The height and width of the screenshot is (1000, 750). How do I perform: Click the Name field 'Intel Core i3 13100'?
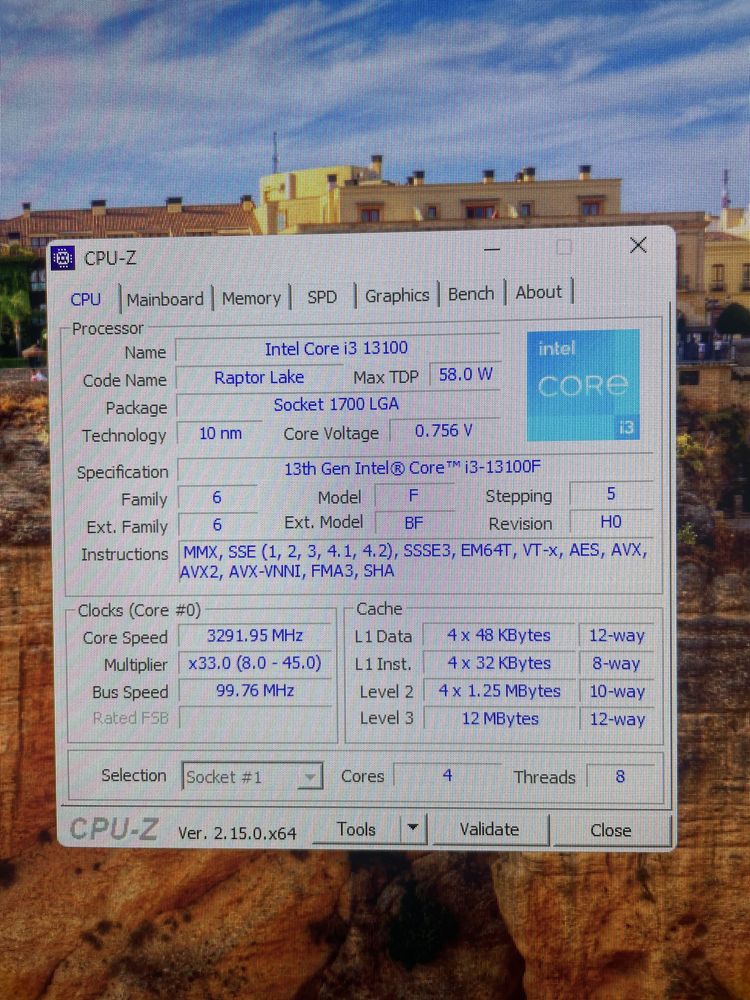point(336,348)
